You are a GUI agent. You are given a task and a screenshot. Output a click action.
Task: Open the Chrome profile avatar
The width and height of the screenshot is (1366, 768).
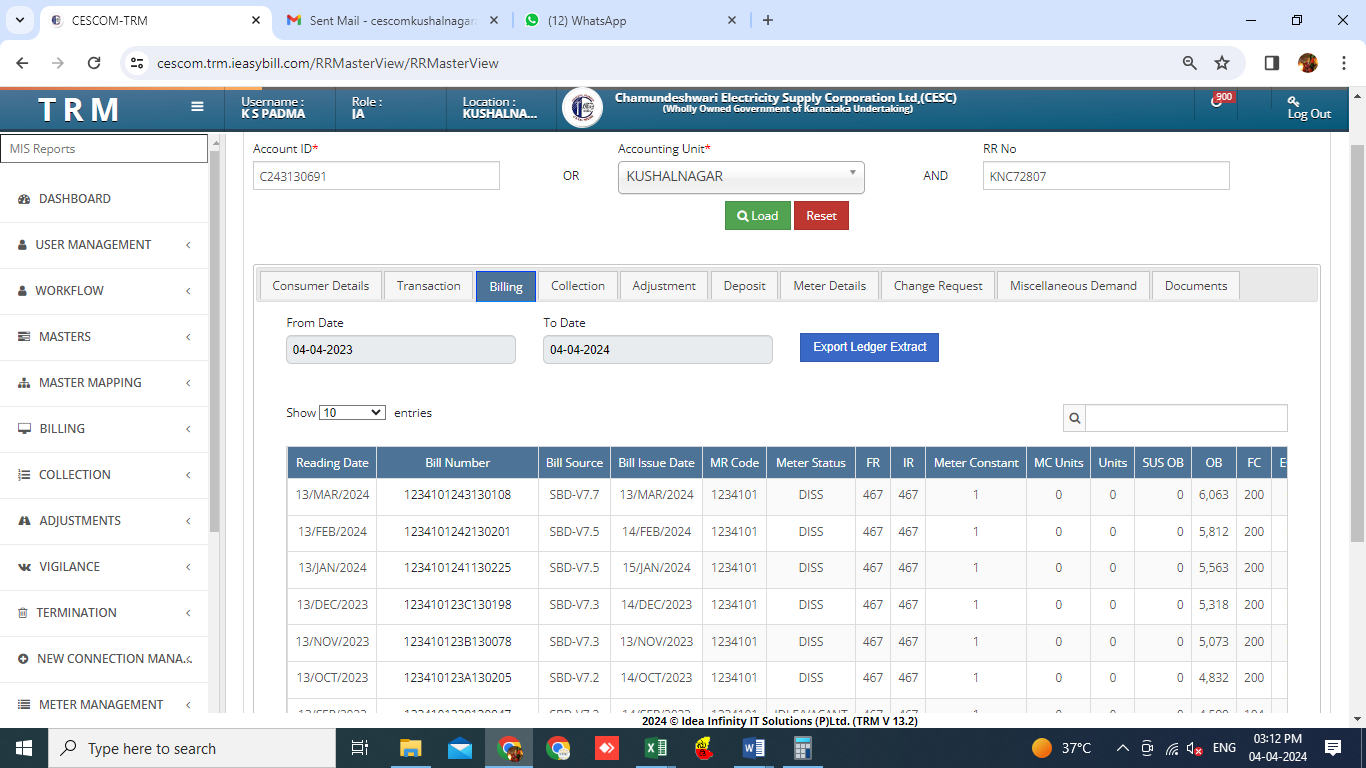pyautogui.click(x=1308, y=63)
